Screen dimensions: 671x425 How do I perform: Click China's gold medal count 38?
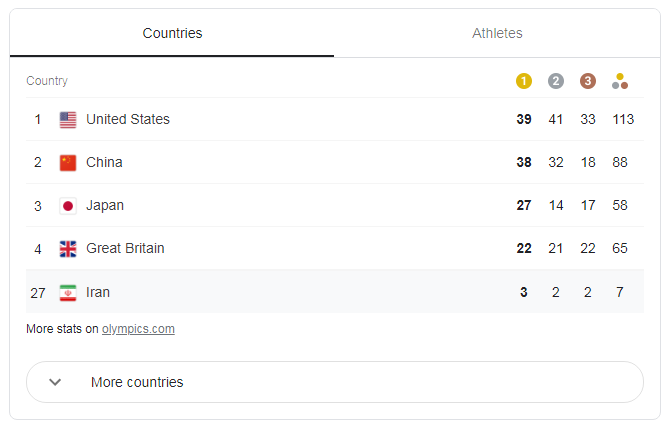point(524,163)
